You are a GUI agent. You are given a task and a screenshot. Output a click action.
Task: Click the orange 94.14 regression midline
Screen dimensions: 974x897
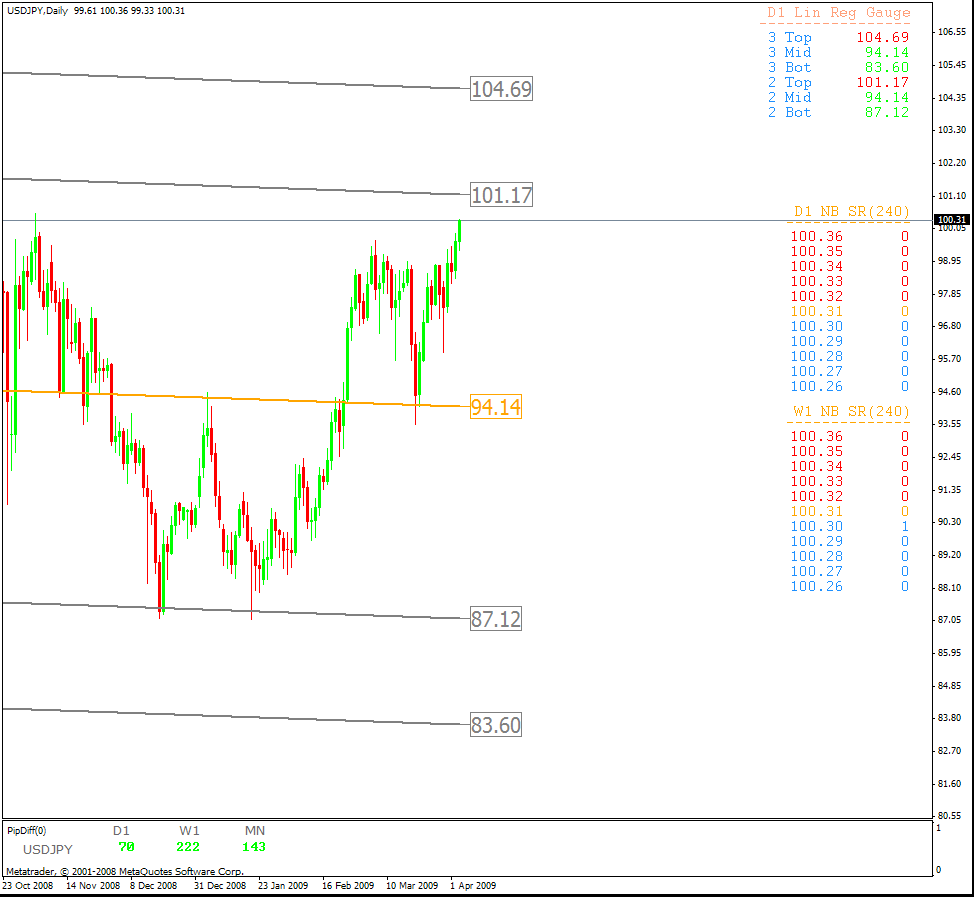[x=236, y=398]
